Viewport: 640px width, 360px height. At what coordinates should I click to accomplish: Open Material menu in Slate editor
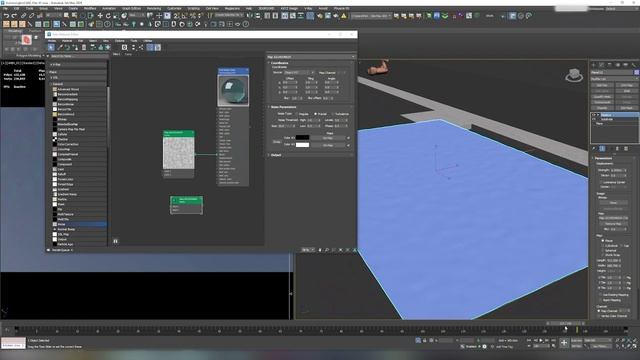pos(67,41)
